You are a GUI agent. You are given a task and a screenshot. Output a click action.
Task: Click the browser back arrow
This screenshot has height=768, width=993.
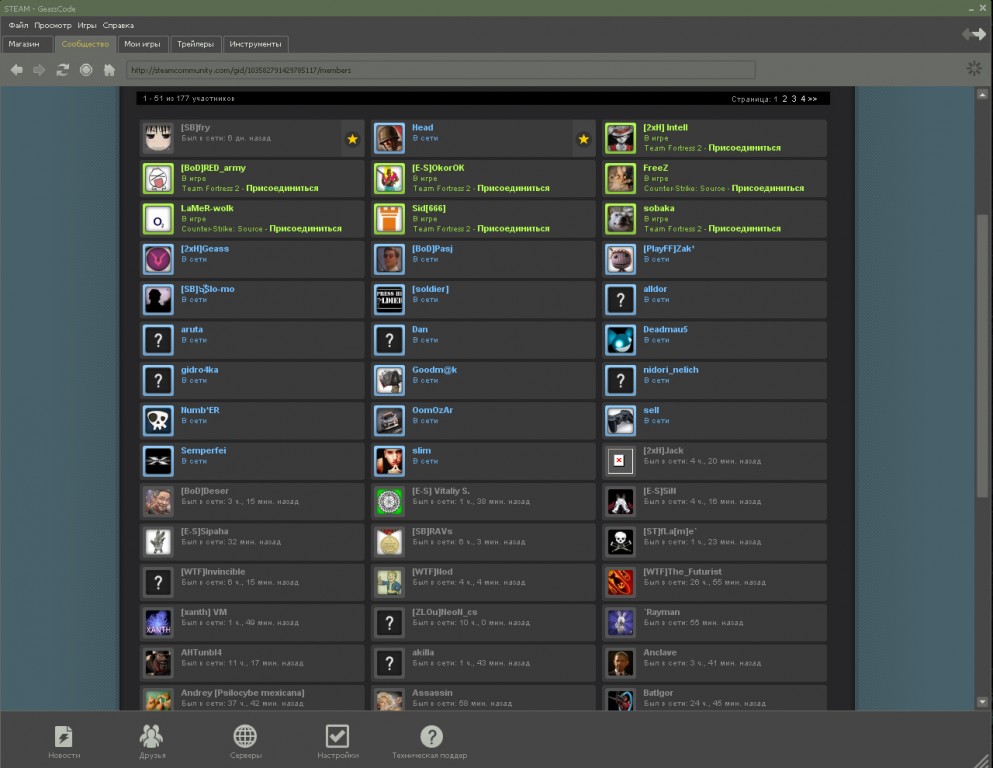tap(16, 70)
